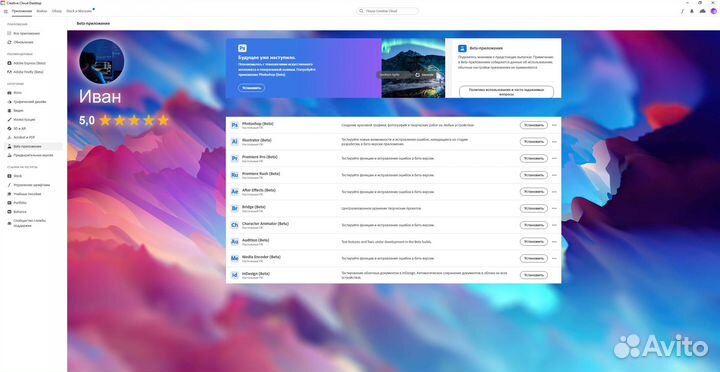
Task: Switch to the Stock и магазин tab
Action: [x=79, y=11]
